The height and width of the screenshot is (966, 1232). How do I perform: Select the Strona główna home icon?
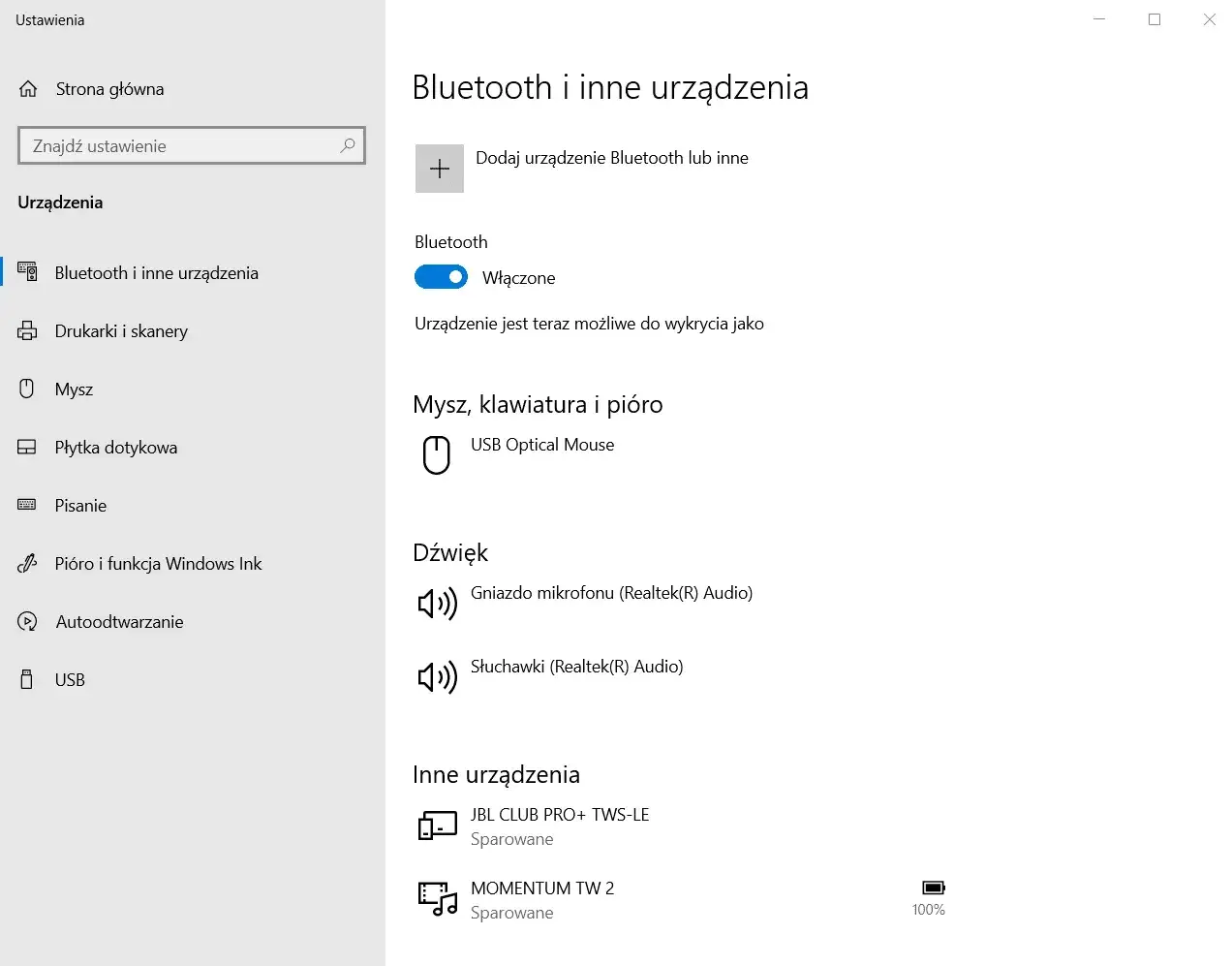tap(26, 88)
